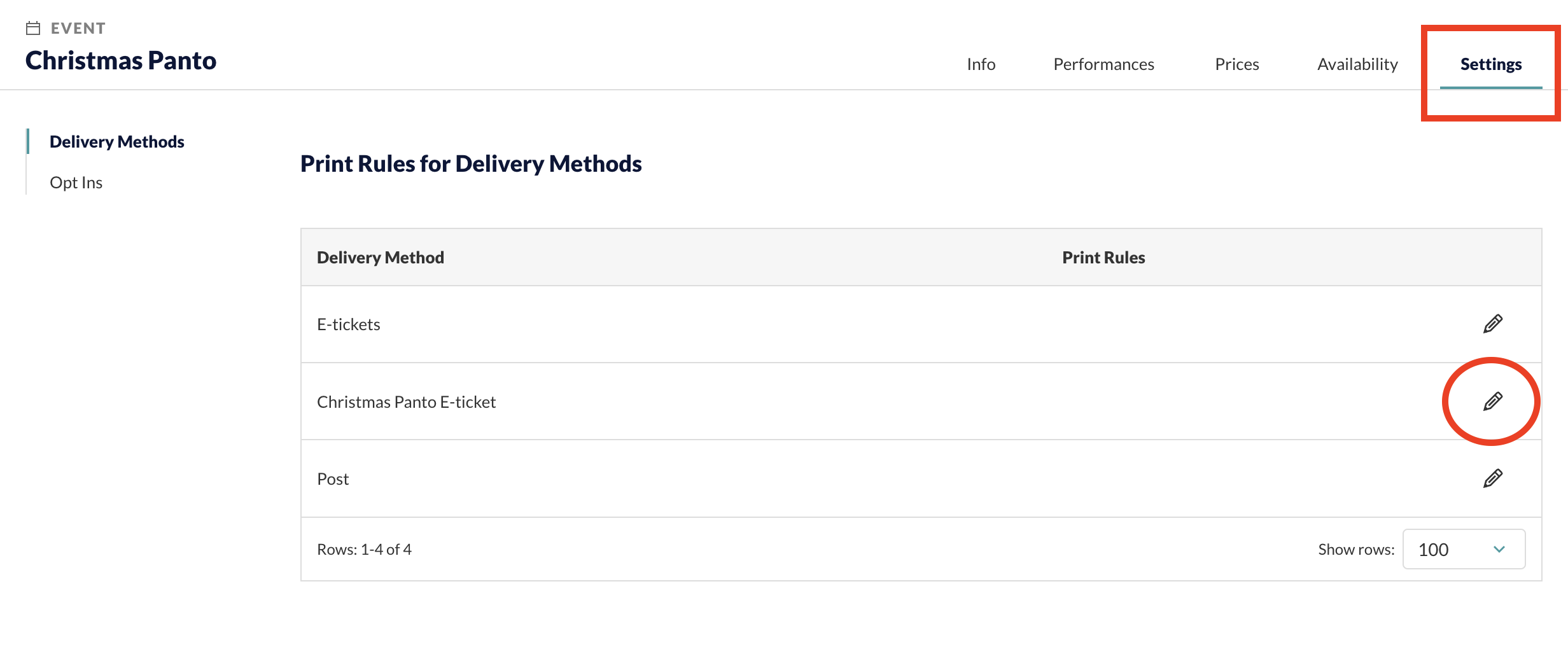Click the Rows 1-4 of 4 text

(364, 549)
